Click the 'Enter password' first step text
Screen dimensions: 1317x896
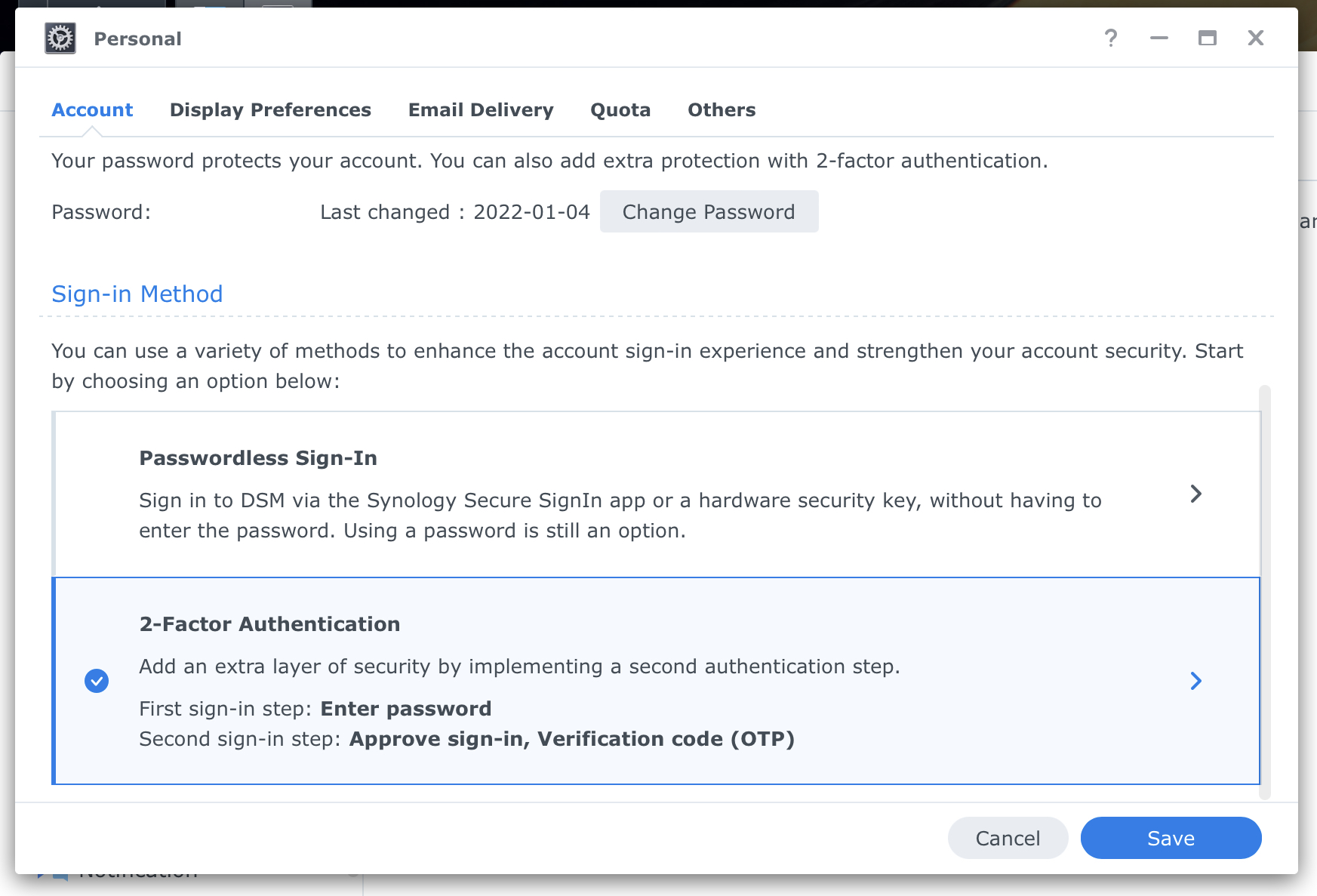coord(406,709)
